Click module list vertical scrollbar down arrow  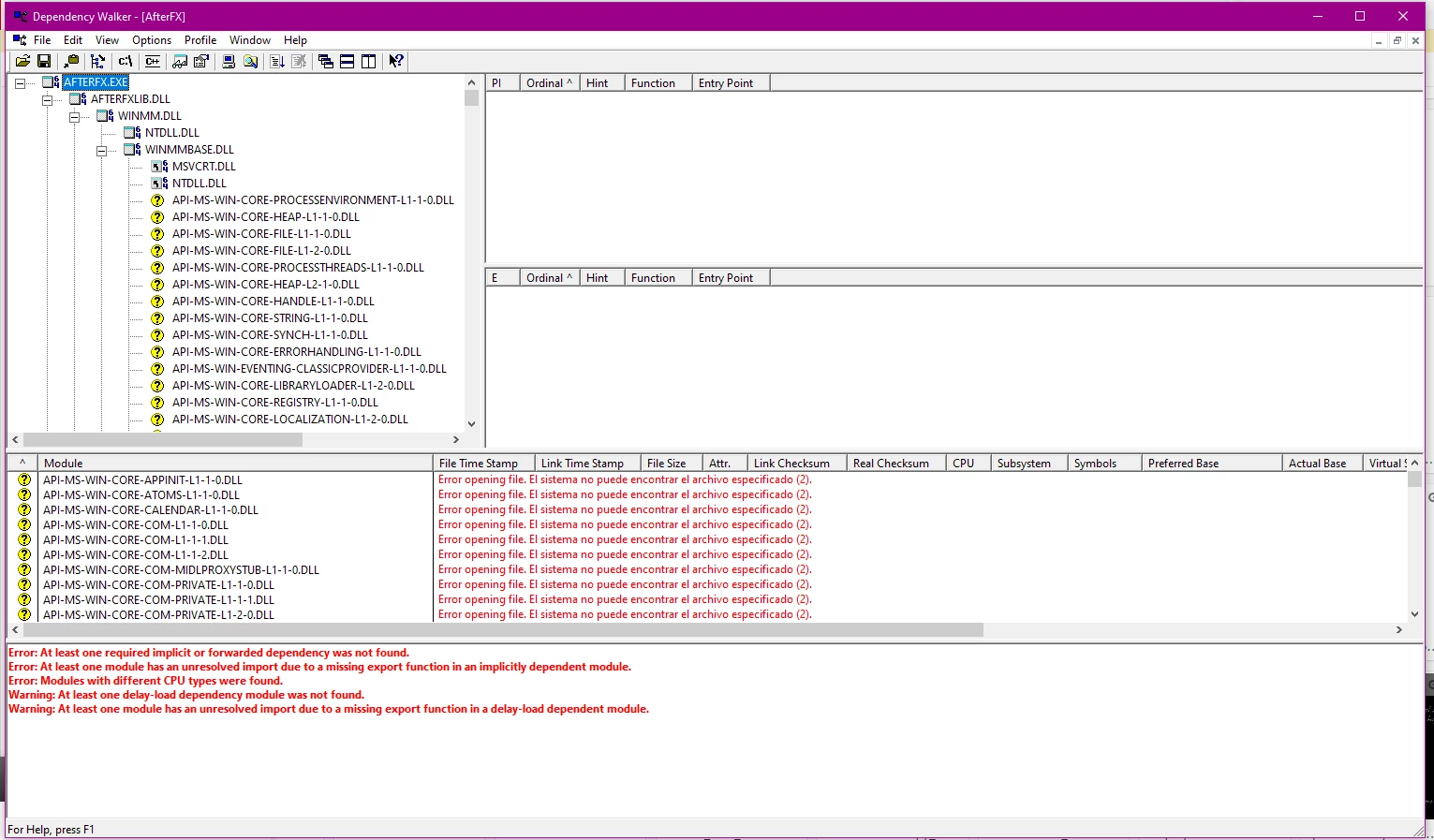tap(1414, 614)
